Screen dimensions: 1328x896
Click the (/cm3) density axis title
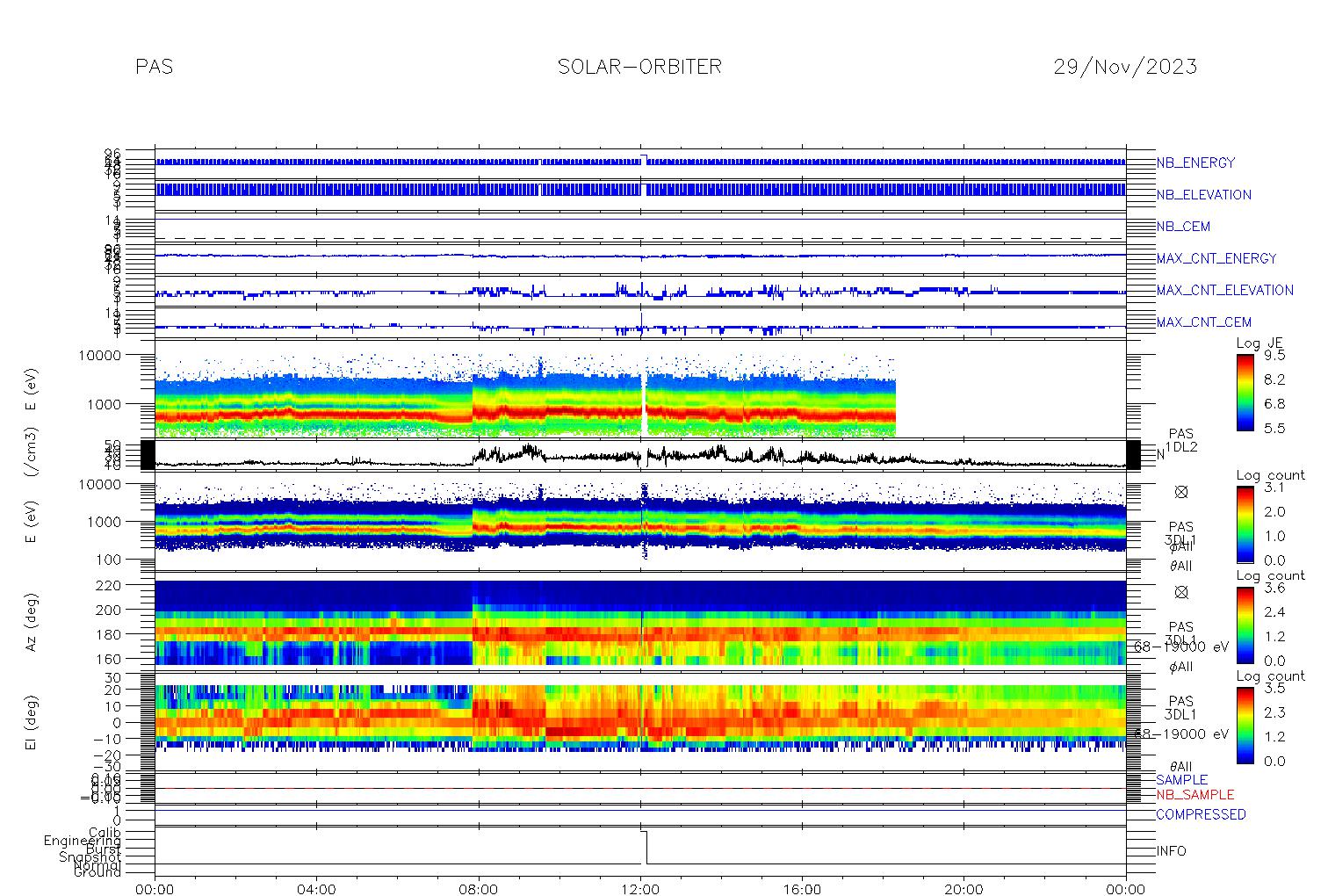point(31,452)
